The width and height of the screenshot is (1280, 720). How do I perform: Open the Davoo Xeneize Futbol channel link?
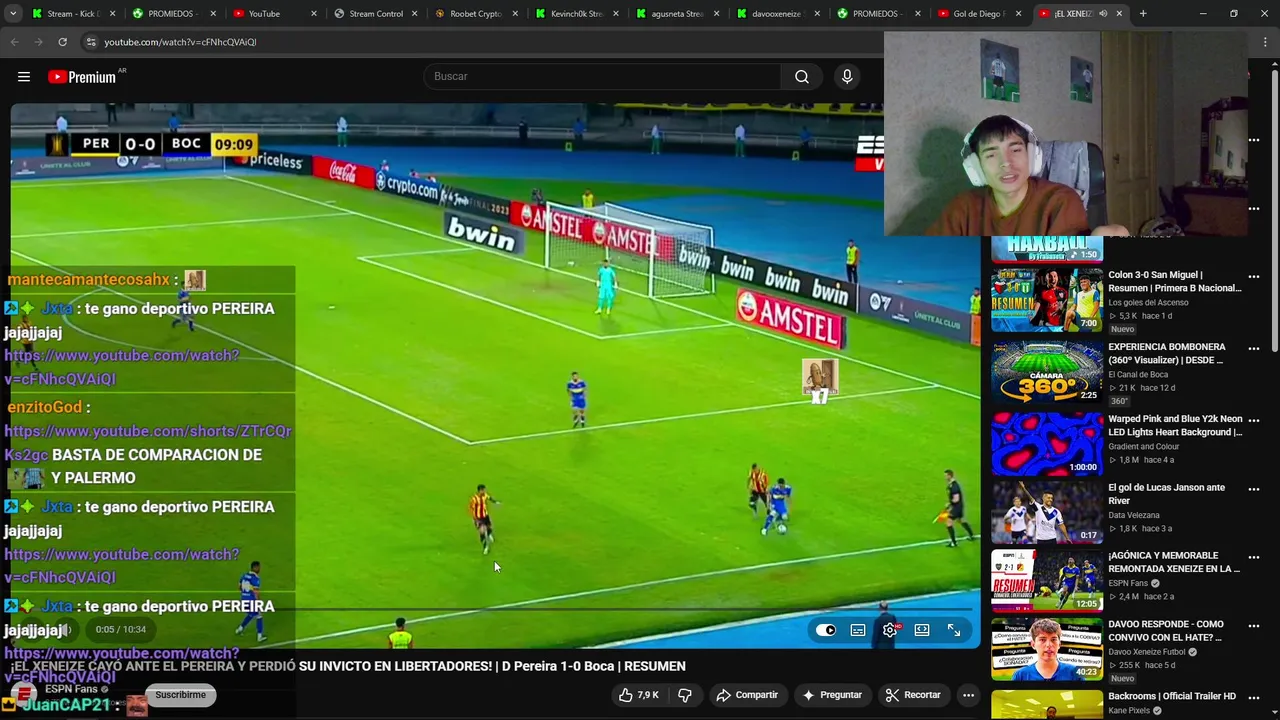point(1147,652)
